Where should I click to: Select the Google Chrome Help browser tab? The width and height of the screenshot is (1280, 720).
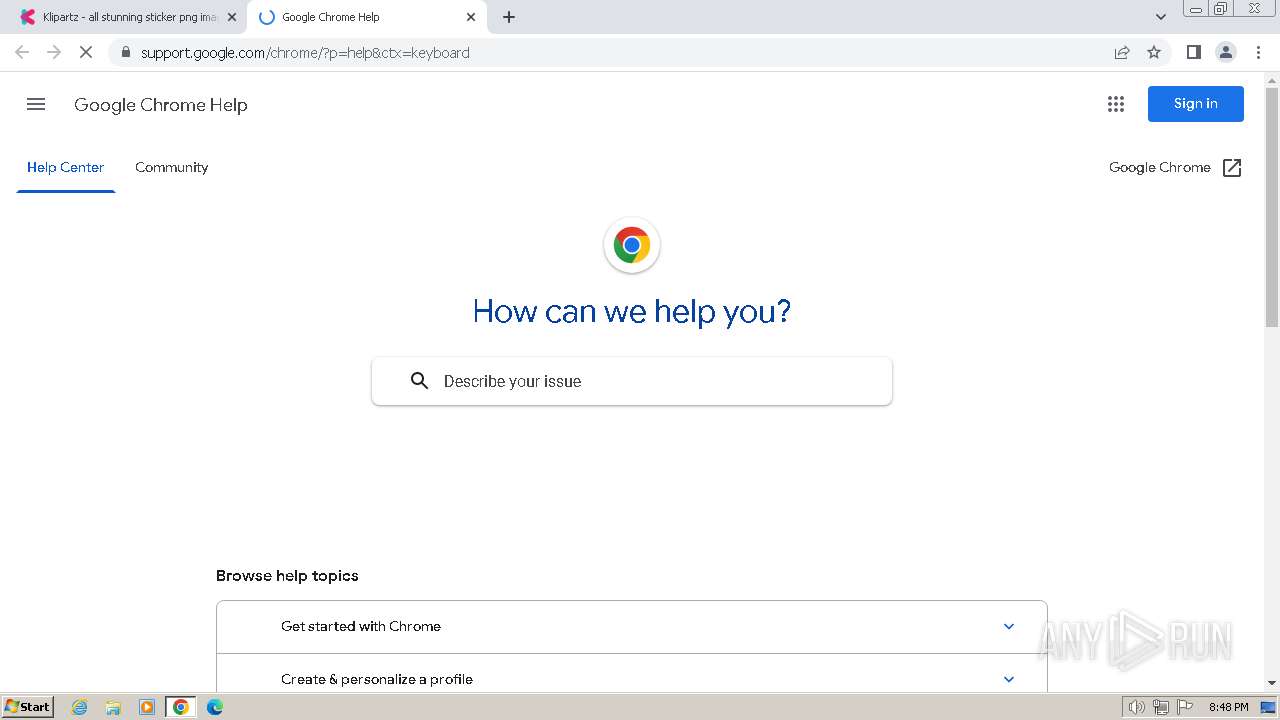pyautogui.click(x=366, y=17)
